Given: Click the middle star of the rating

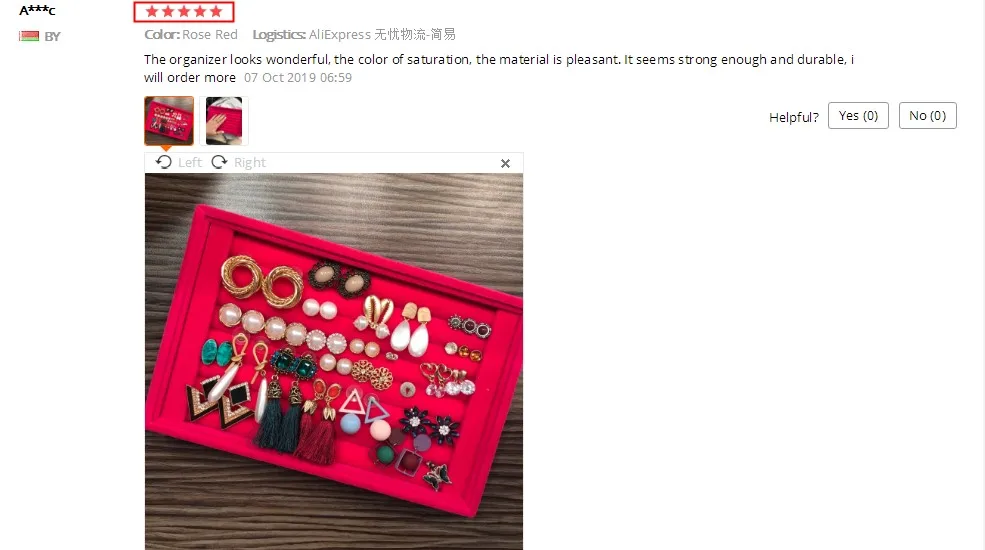Looking at the screenshot, I should (184, 11).
